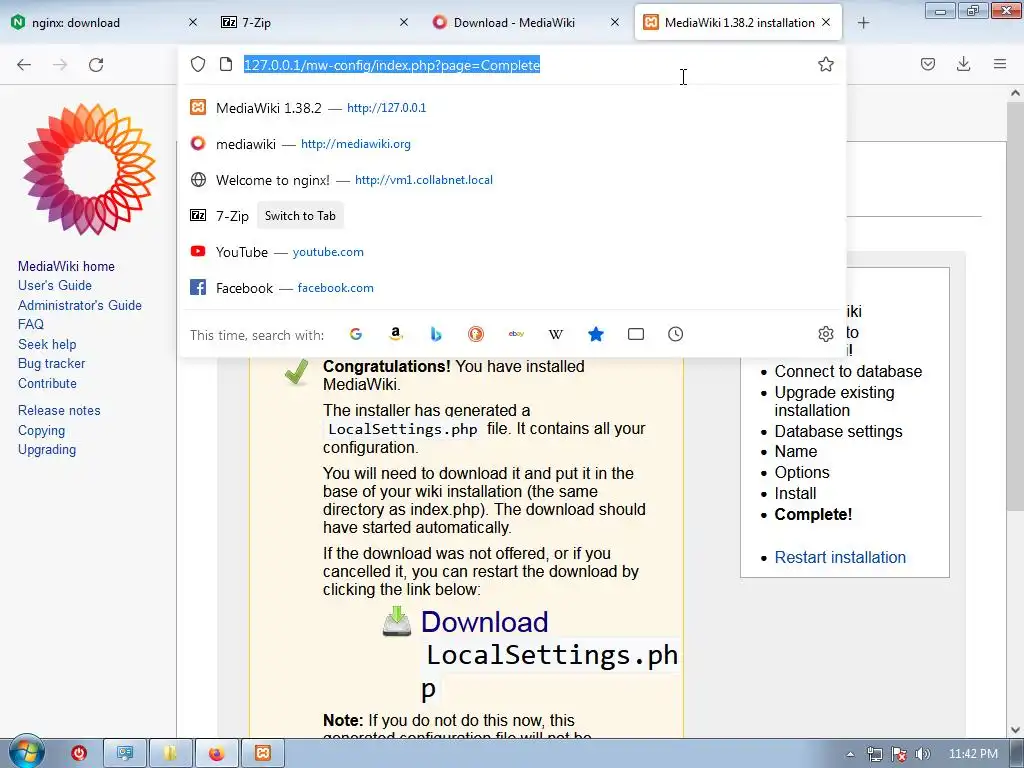Open the folder icon in the taskbar
The image size is (1024, 768).
pyautogui.click(x=170, y=754)
